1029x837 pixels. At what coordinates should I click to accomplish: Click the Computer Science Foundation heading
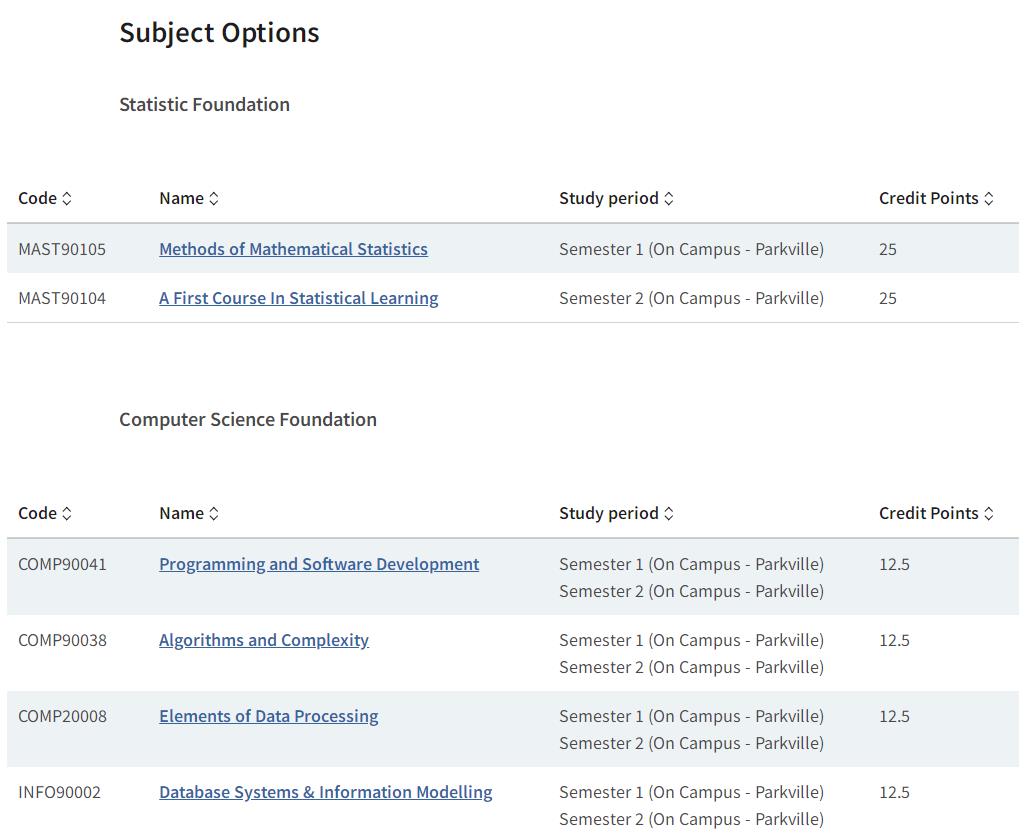[248, 419]
